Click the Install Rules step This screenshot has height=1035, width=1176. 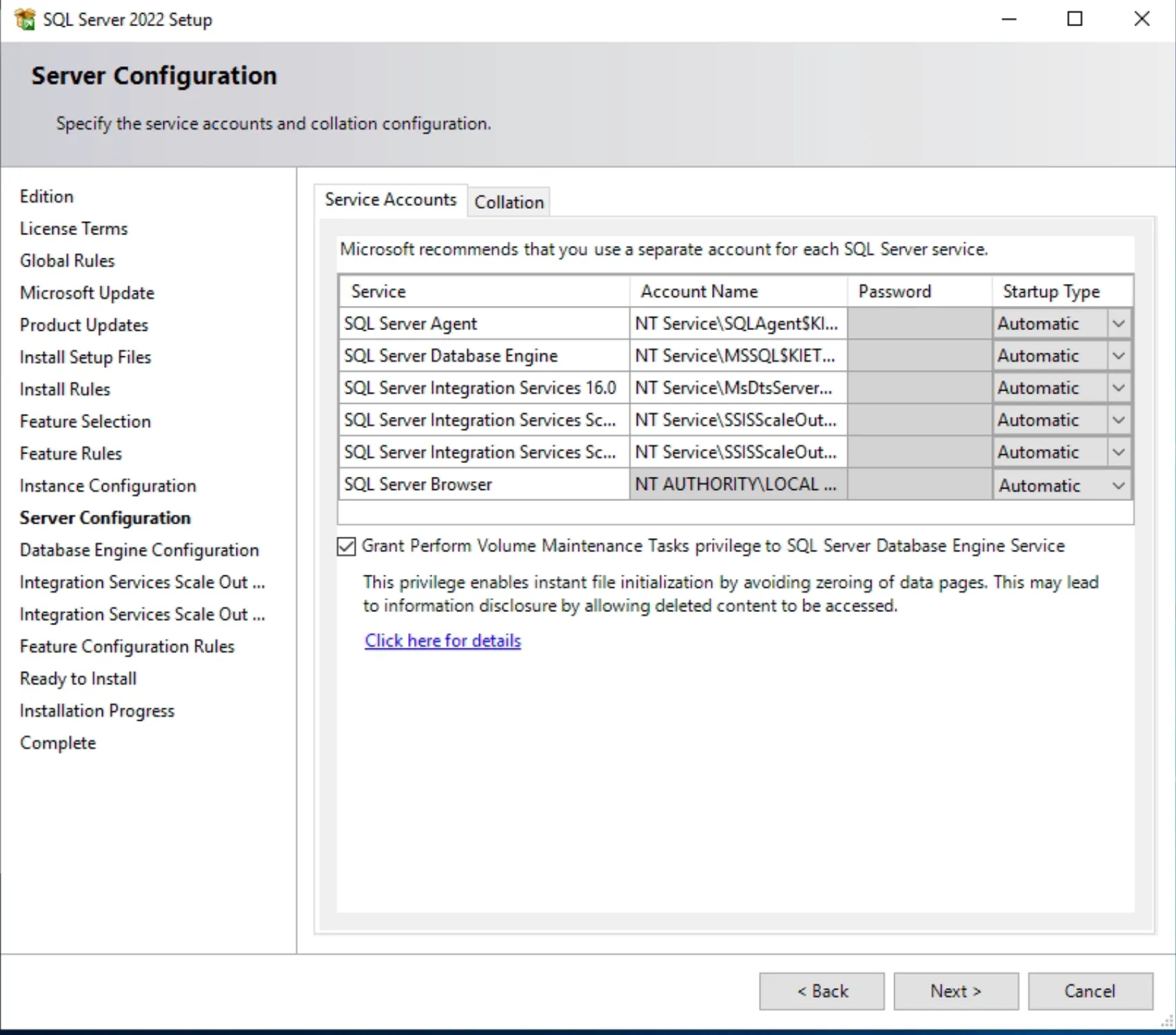point(65,389)
